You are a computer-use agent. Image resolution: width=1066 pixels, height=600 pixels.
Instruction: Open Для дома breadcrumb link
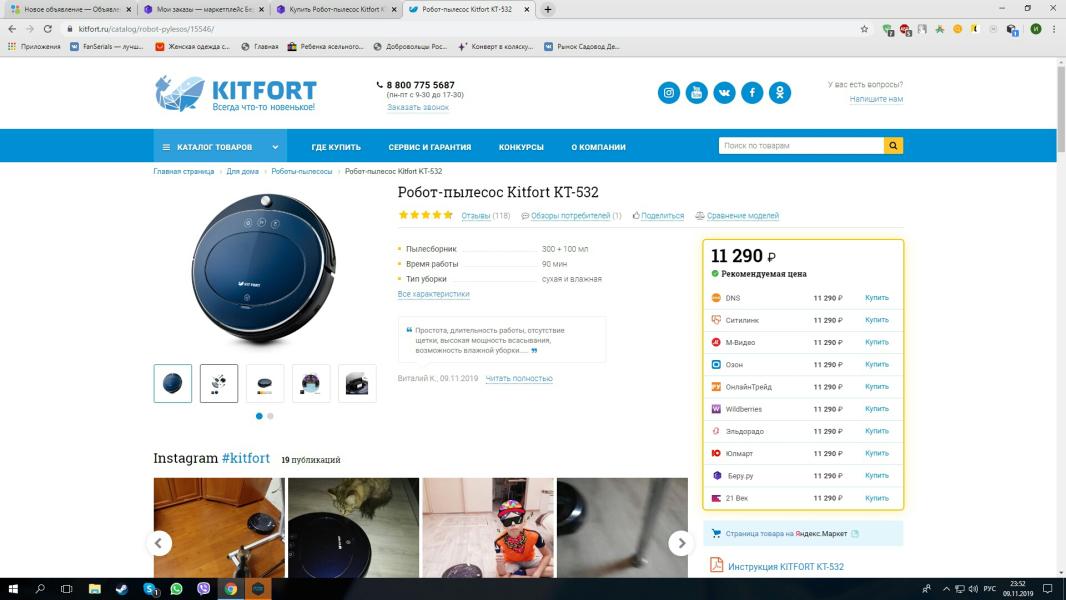point(242,171)
